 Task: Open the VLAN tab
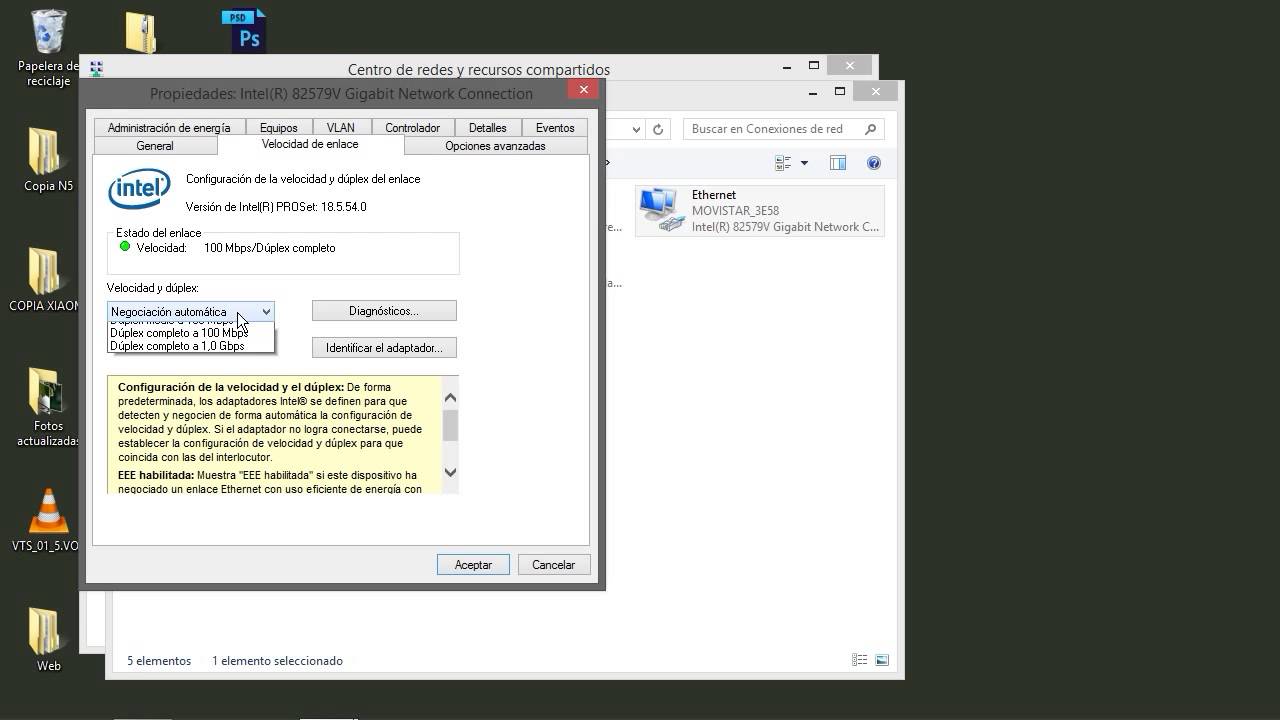341,128
